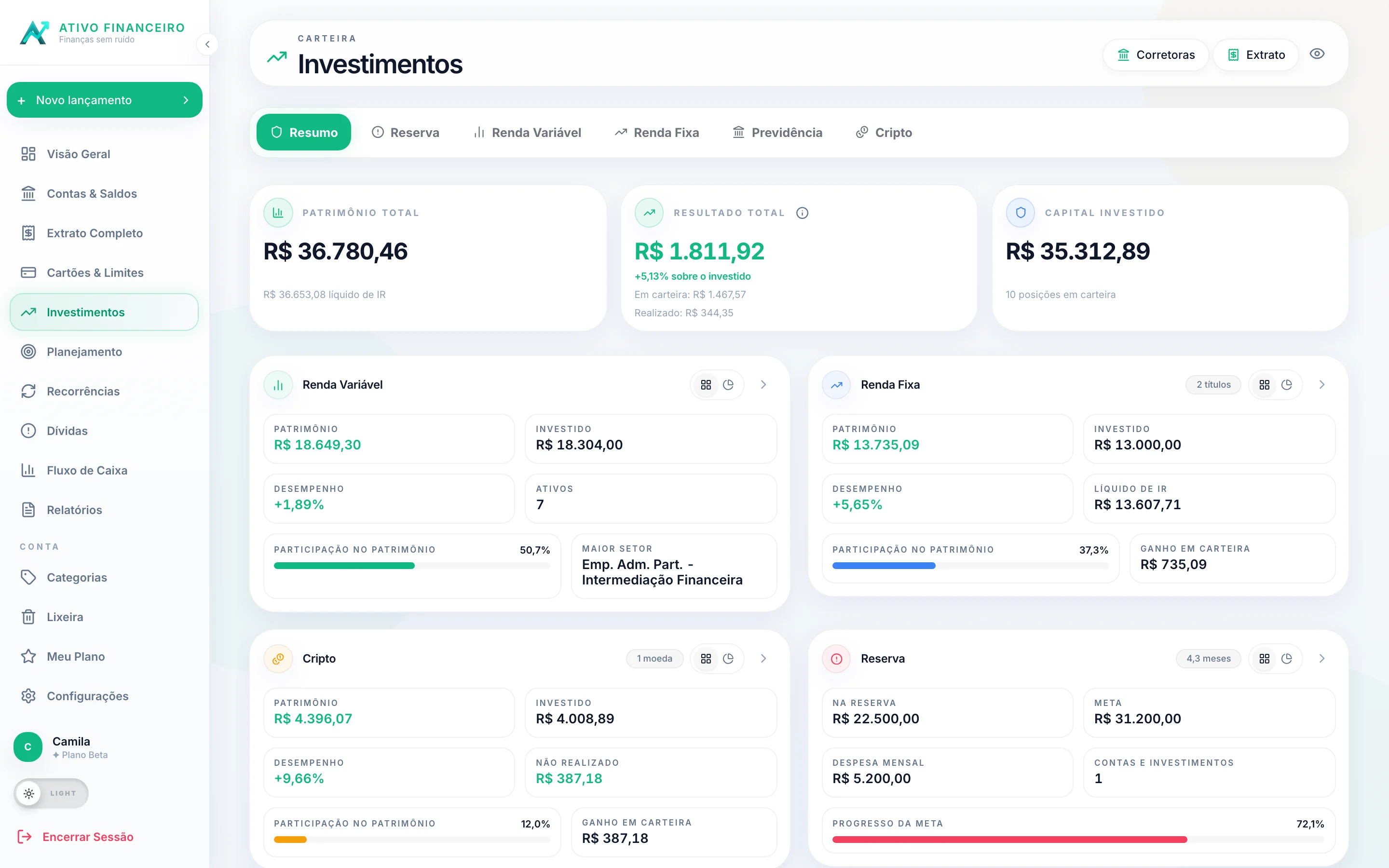This screenshot has height=868, width=1389.
Task: Select grid view in Renda Fixa card
Action: 1265,385
